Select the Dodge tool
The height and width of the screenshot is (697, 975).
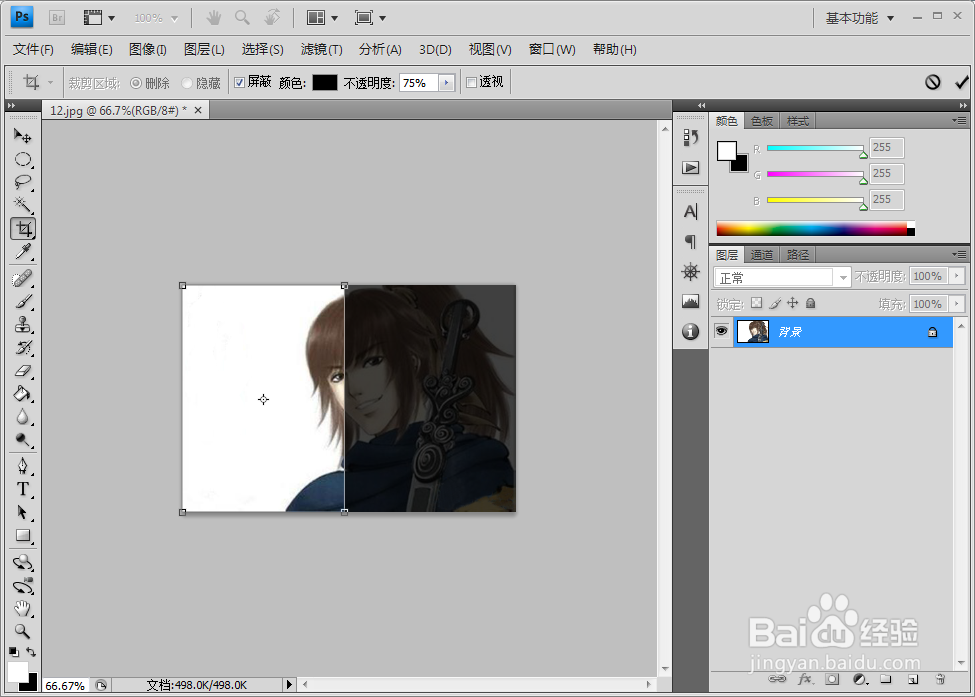pos(23,440)
